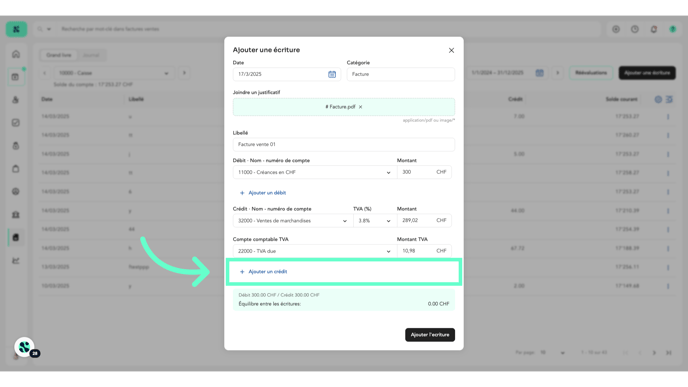Click Ajouter l'écriture button
Image resolution: width=688 pixels, height=387 pixels.
pos(430,335)
